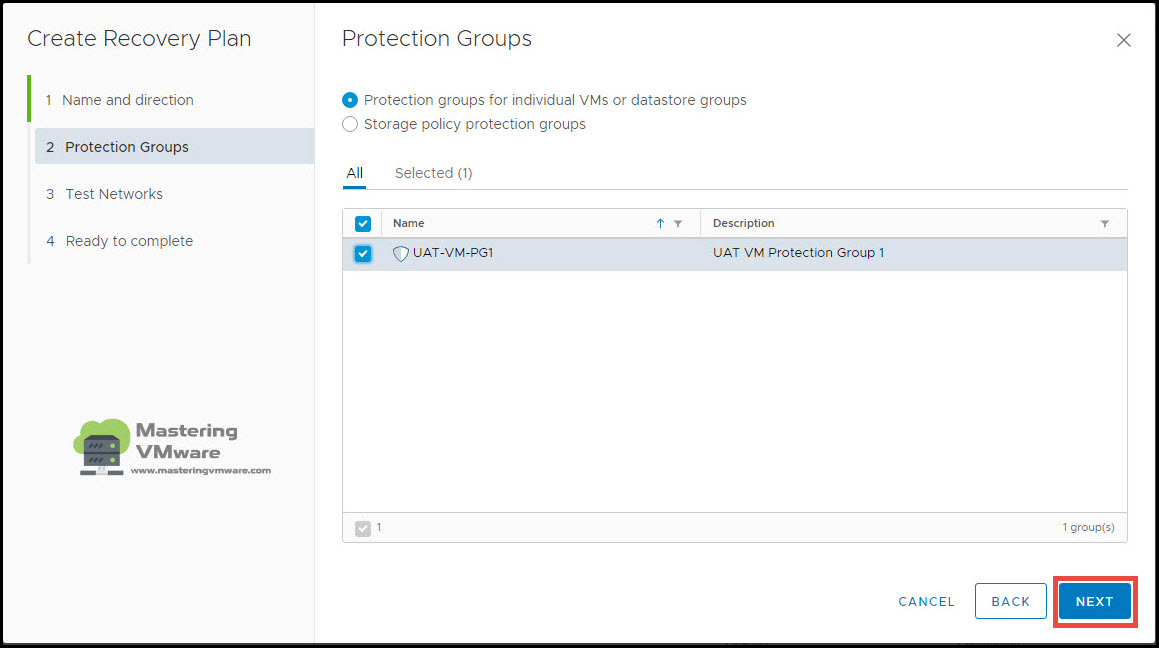This screenshot has height=648, width=1159.
Task: Open step 2 Protection Groups
Action: point(174,146)
